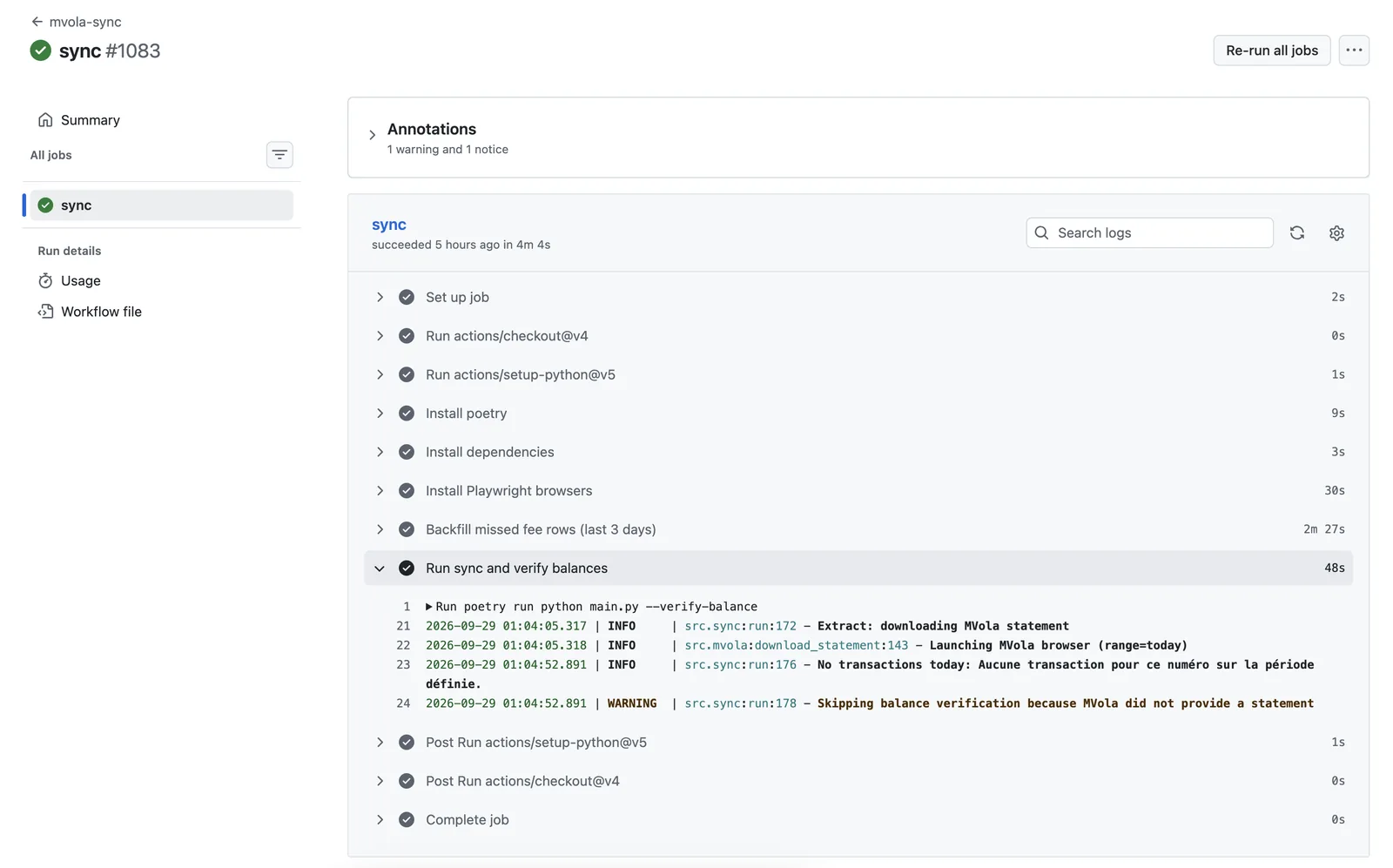
Task: Expand the 'Run poetry run python' command triangle
Action: (429, 607)
